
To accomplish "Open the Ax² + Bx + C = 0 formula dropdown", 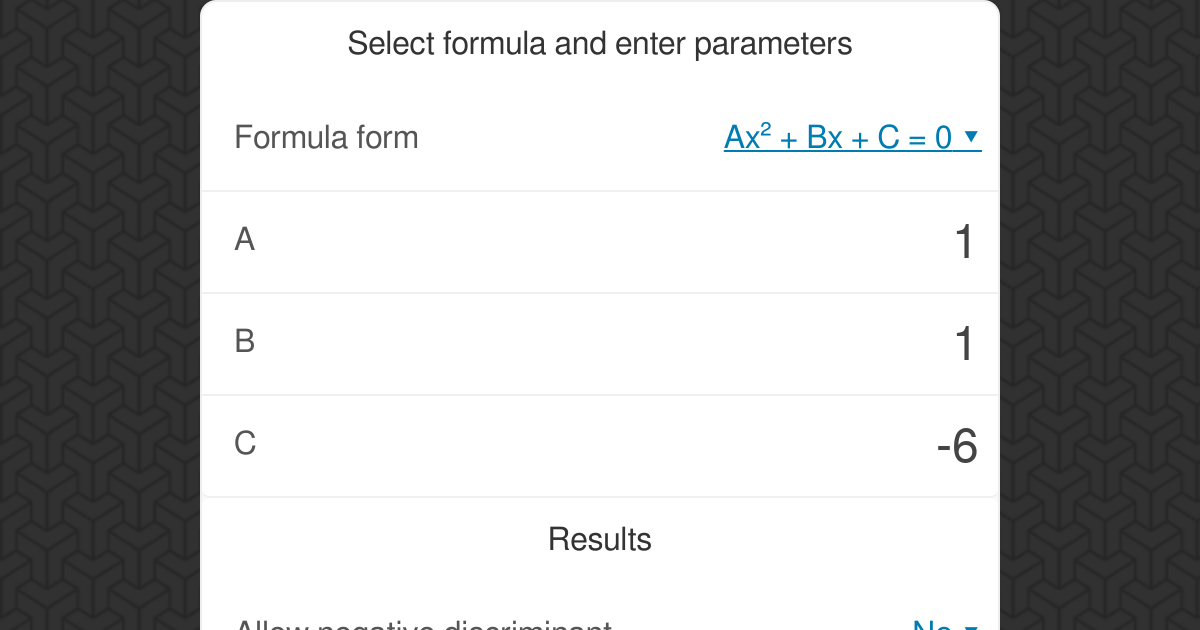I will [838, 137].
